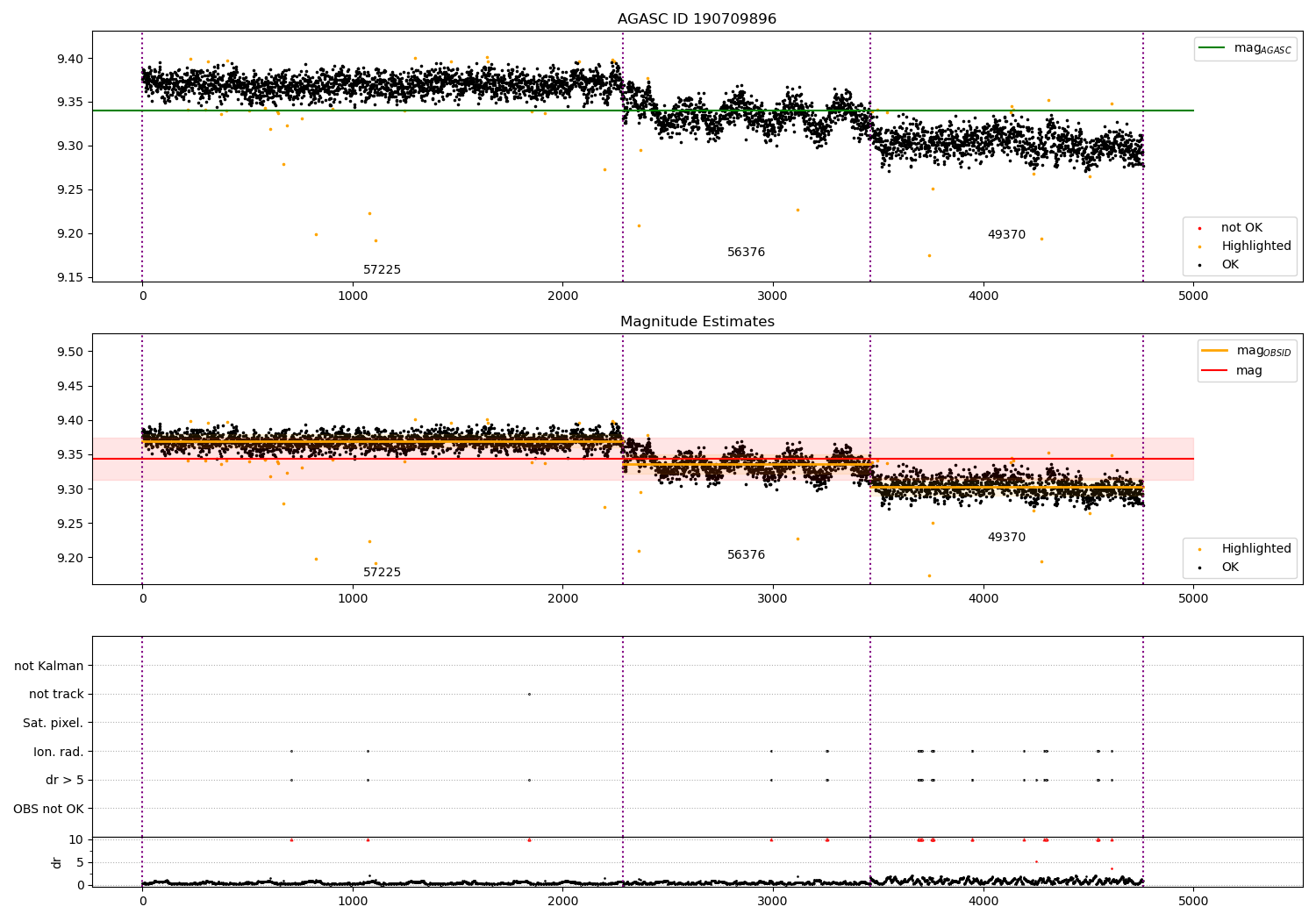The image size is (1316, 921).
Task: Select 'not OK' legend entry in top plot
Action: coord(1241,228)
